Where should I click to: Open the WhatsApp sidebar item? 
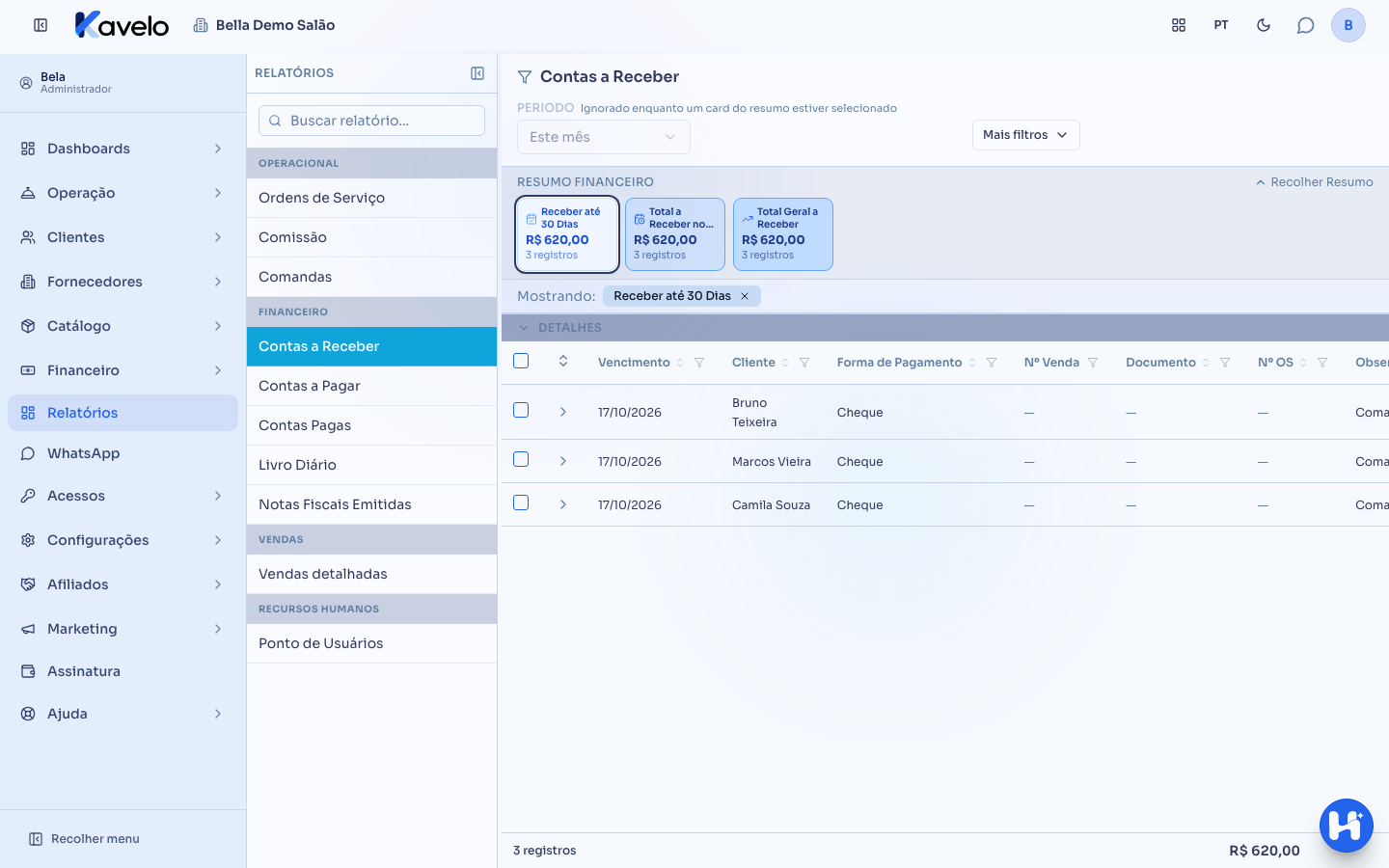pos(123,453)
